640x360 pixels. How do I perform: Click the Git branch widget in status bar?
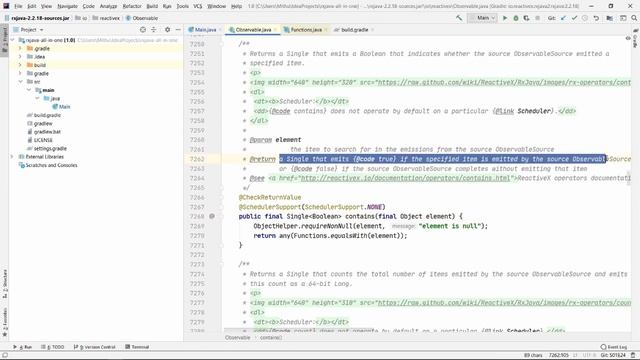click(x=614, y=356)
